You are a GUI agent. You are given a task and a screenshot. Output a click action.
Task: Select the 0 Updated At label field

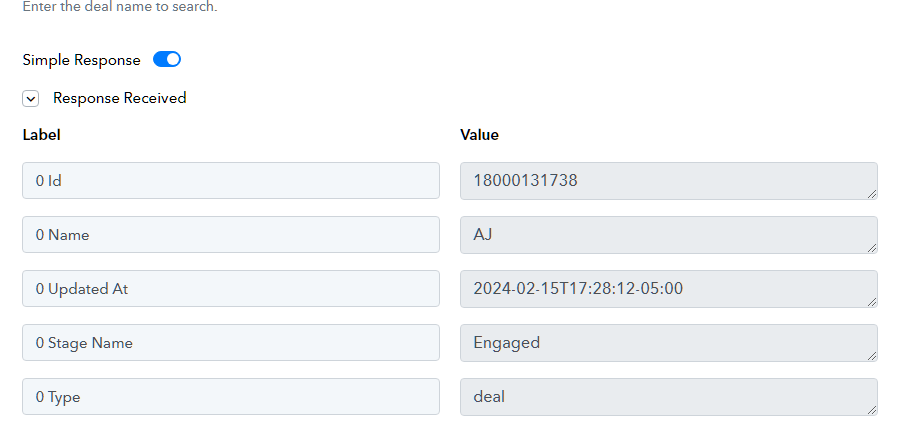231,288
